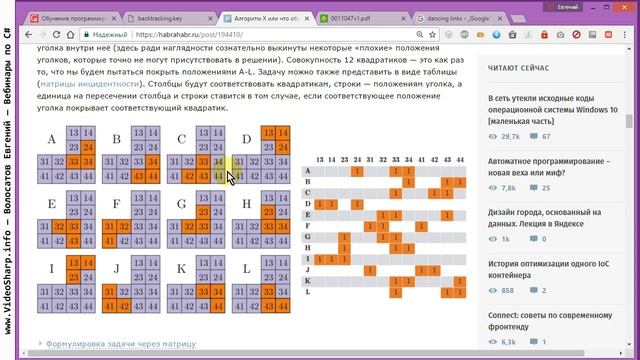Viewport: 640px width, 360px height.
Task: Click the rightmost red square extension icon
Action: pos(608,35)
